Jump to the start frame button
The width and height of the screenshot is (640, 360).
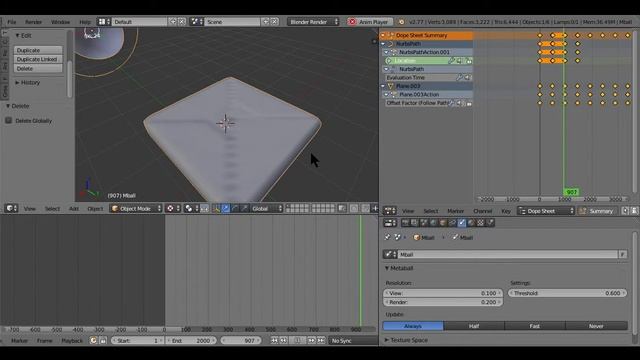[275, 340]
